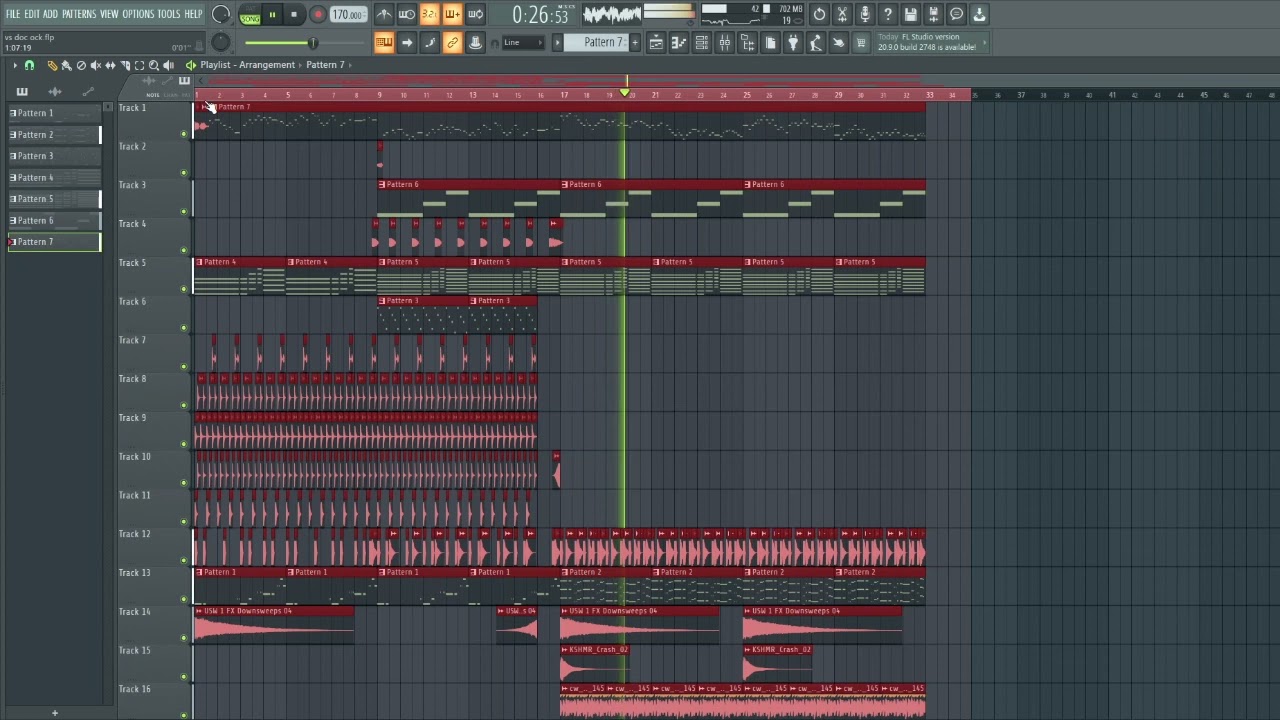Select the playlist Mute tool
The image size is (1280, 720).
96,65
